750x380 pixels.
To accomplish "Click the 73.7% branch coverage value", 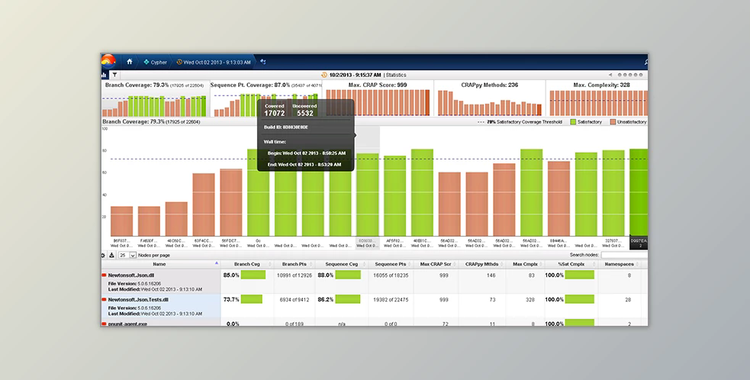I will [x=231, y=300].
